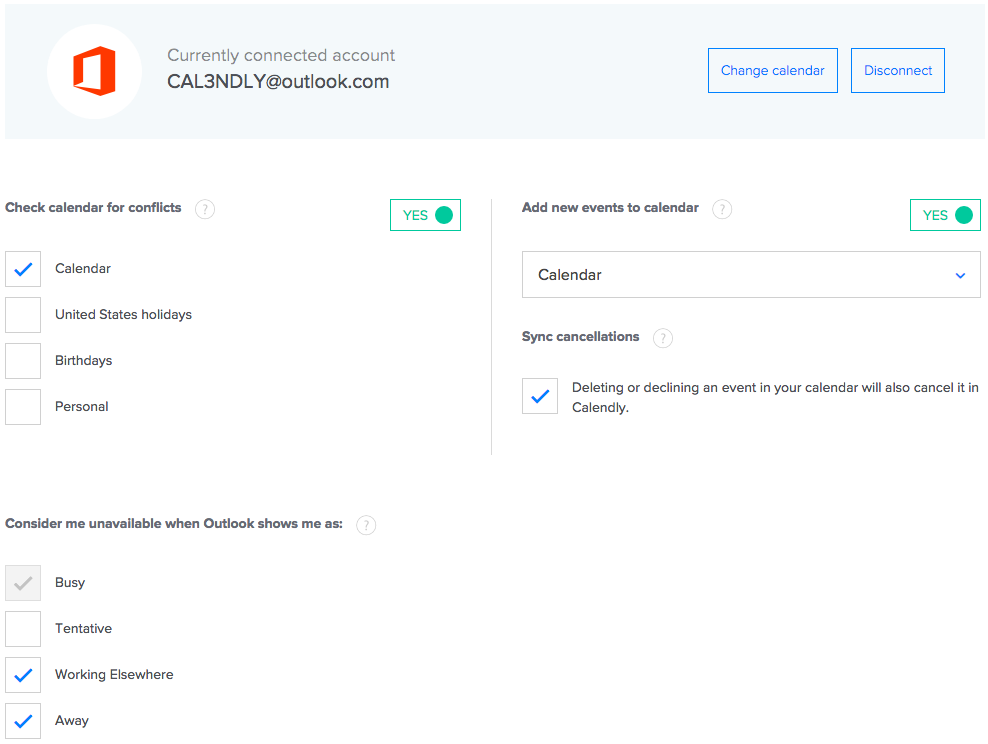Check the Birthdays checkbox
This screenshot has width=988, height=744.
coord(23,361)
